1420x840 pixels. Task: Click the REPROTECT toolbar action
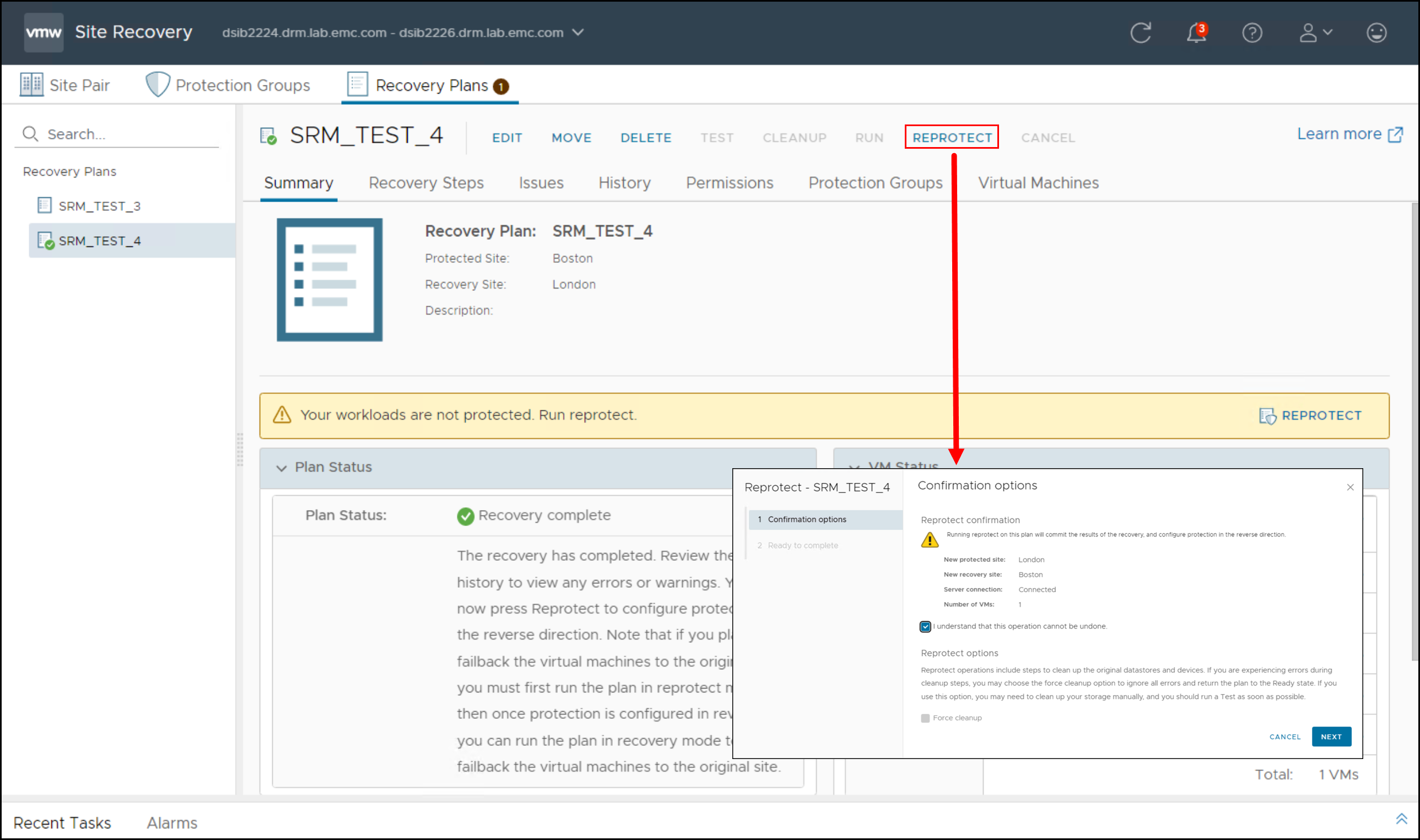tap(952, 138)
